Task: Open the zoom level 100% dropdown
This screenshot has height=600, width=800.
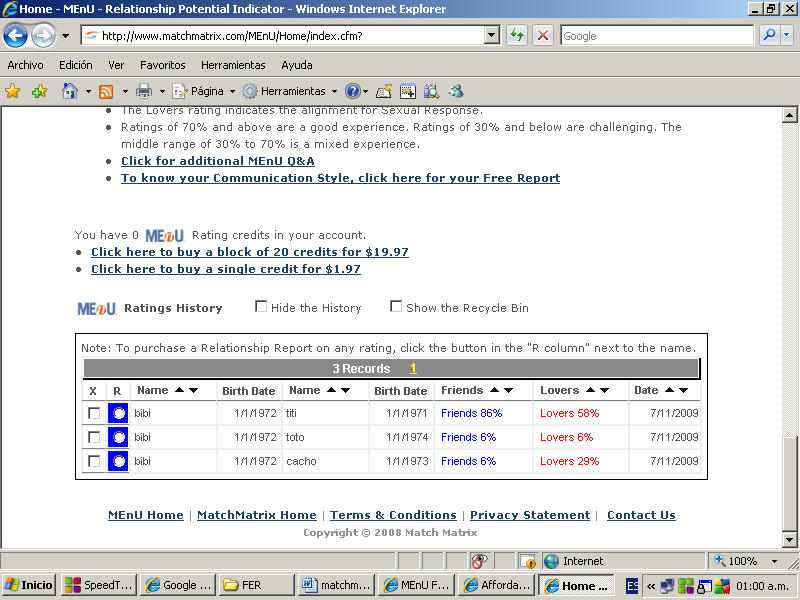Action: (x=774, y=561)
